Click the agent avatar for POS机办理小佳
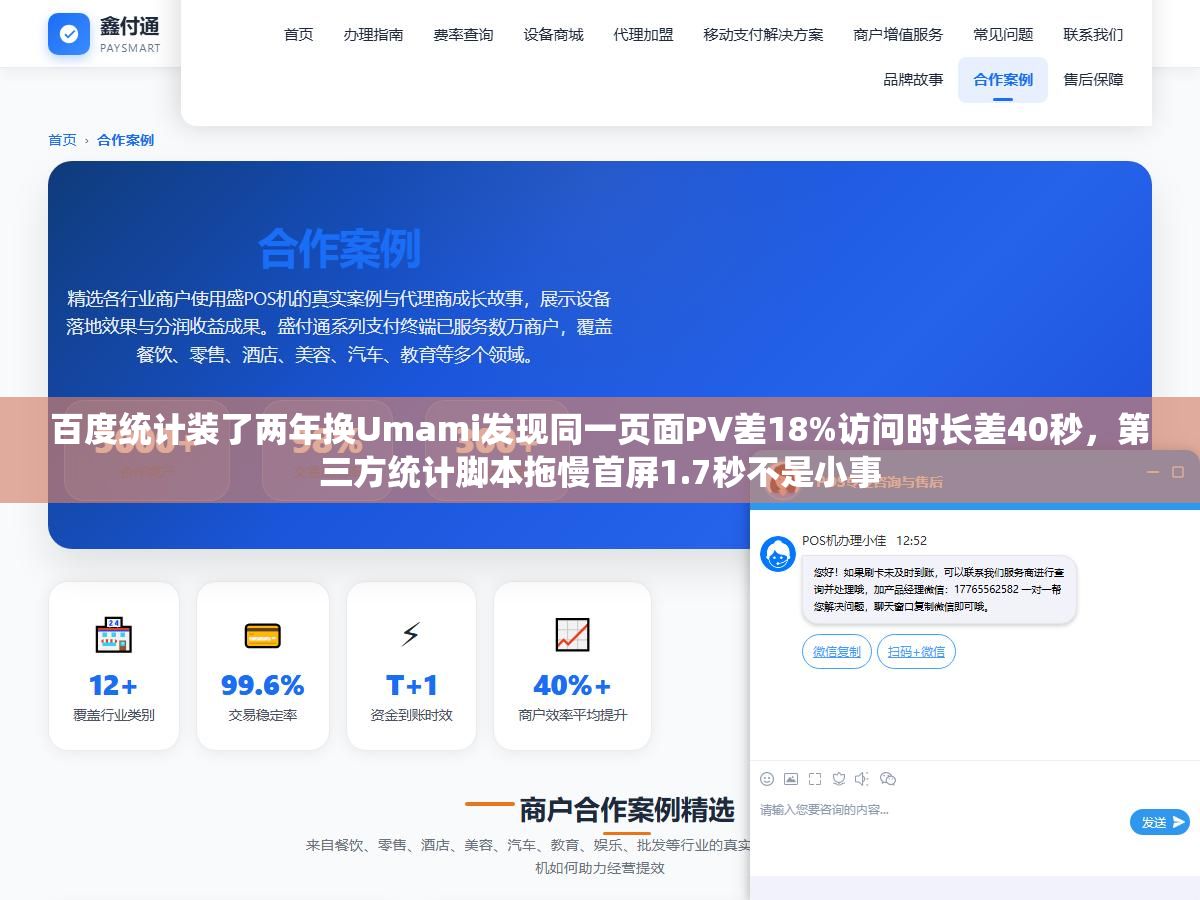 click(x=778, y=554)
